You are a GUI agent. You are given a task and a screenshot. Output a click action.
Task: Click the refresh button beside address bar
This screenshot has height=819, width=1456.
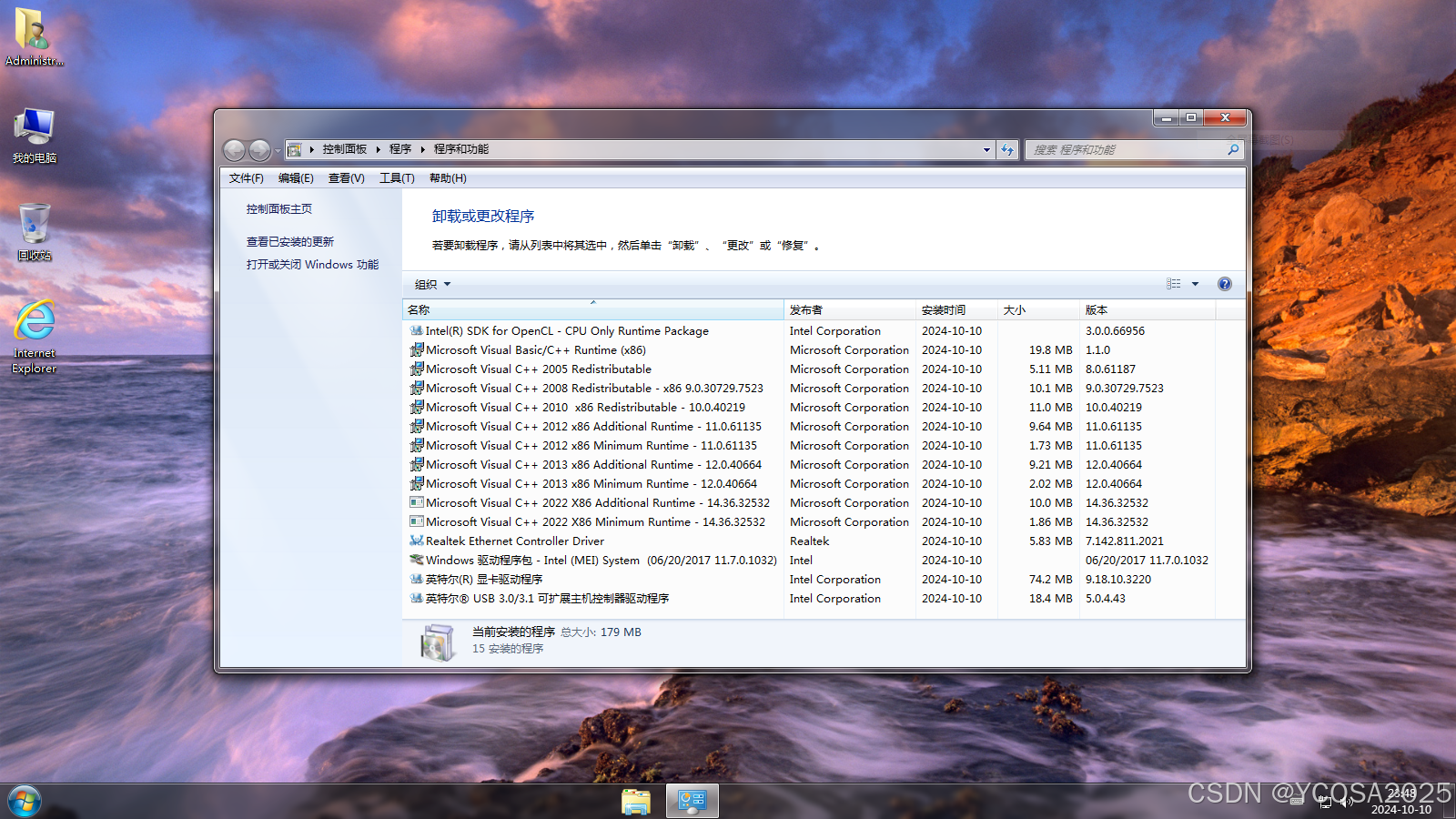1007,149
